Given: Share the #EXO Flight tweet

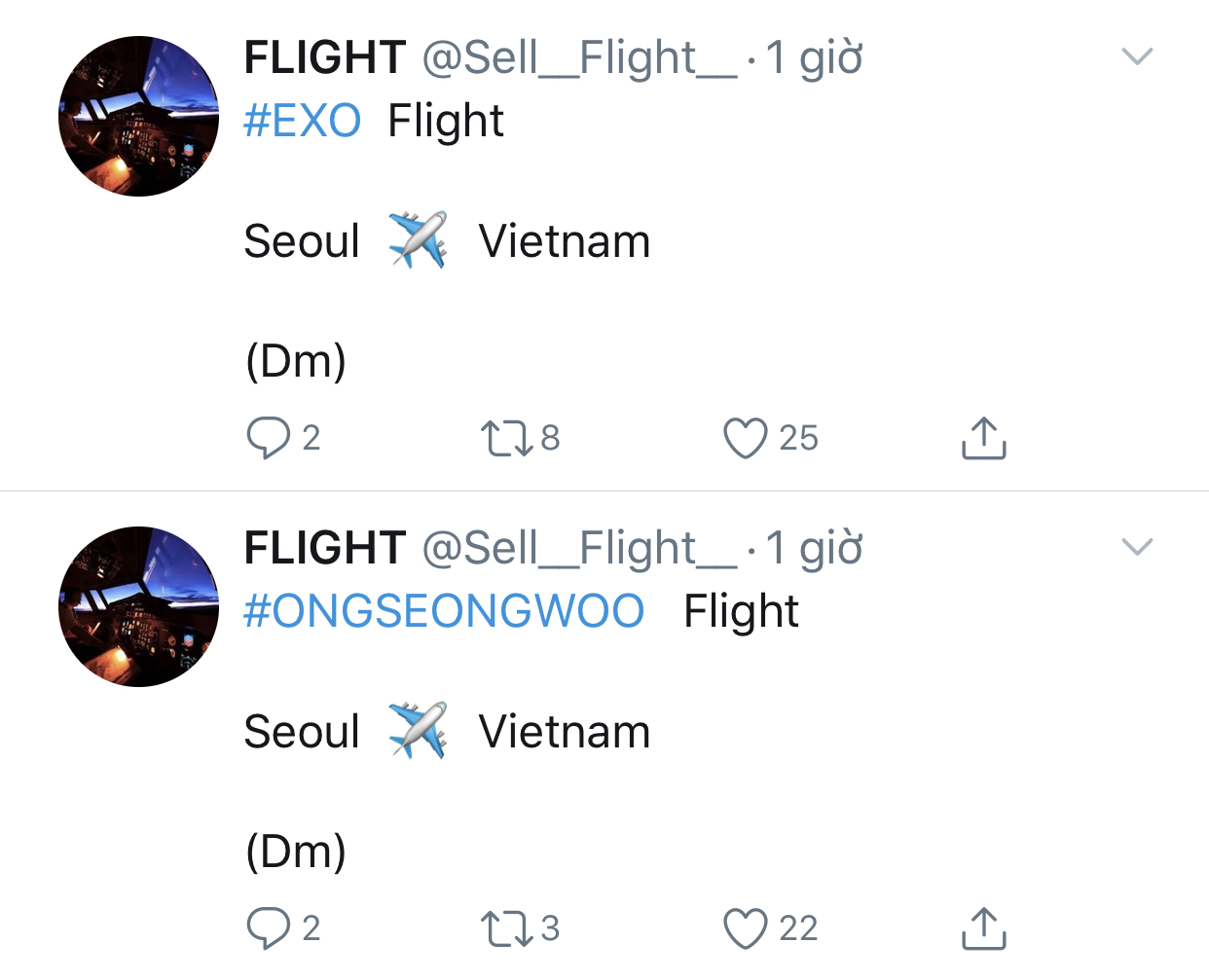Looking at the screenshot, I should [x=983, y=438].
